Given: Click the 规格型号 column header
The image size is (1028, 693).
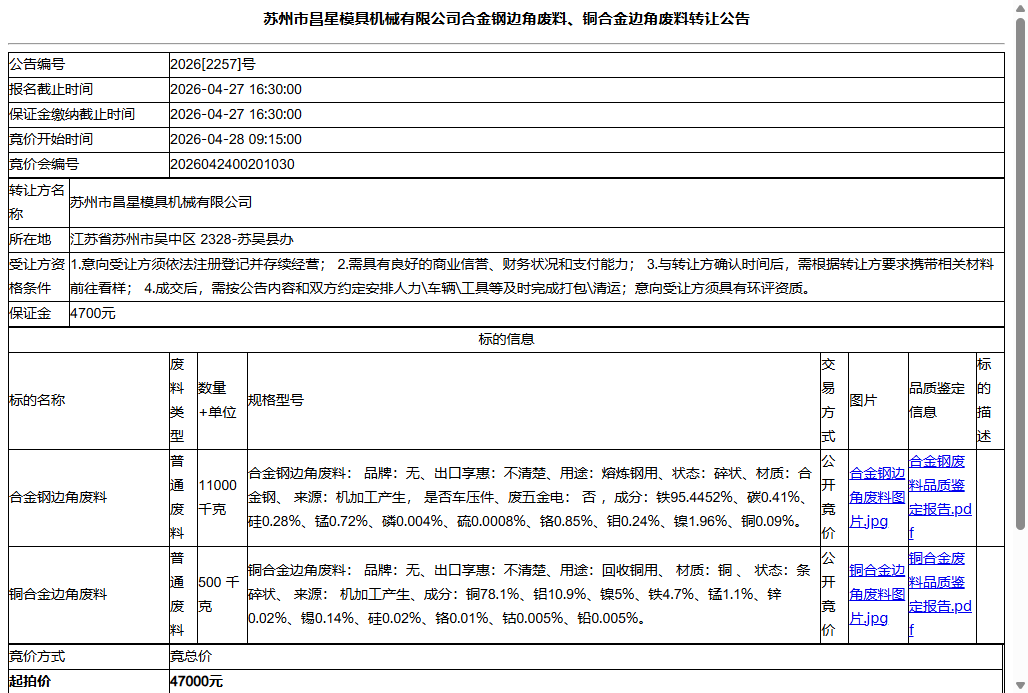Looking at the screenshot, I should [x=533, y=400].
